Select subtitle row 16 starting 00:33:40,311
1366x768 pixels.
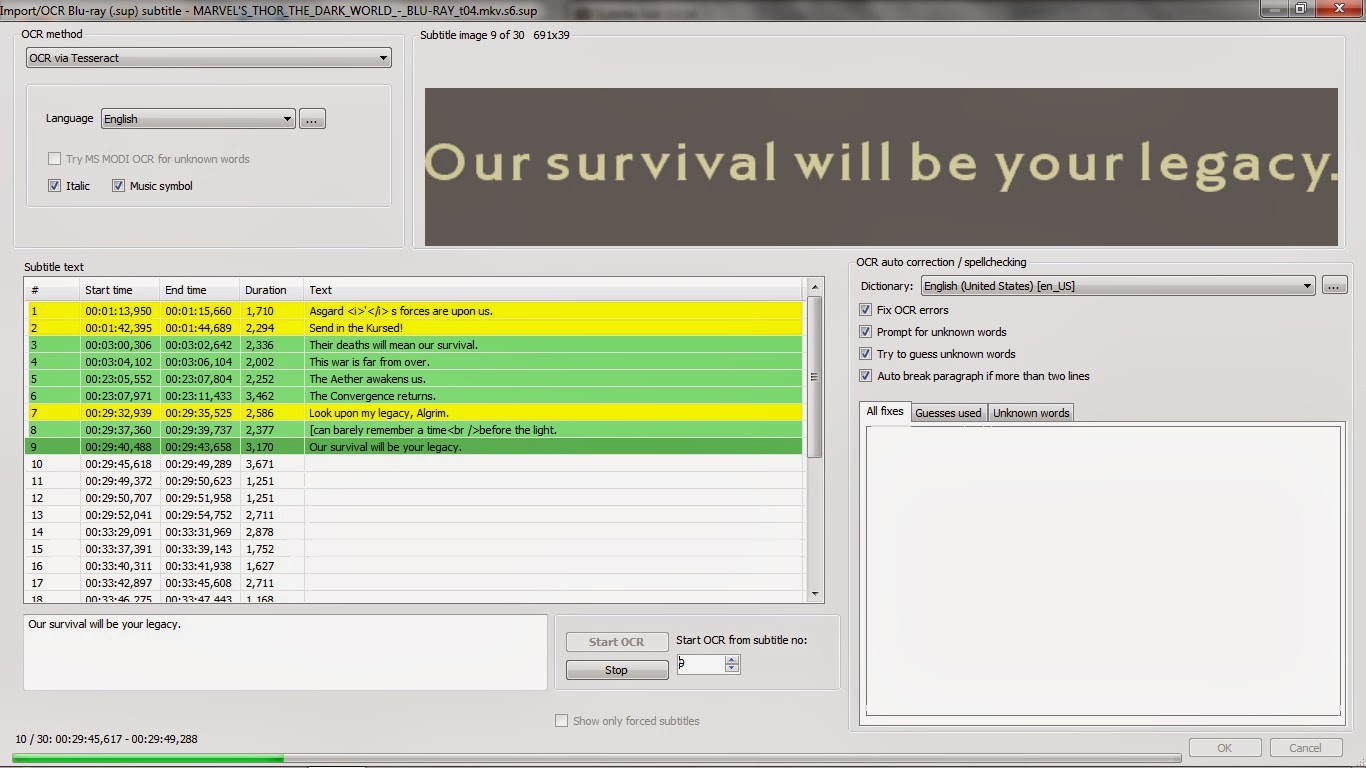[414, 566]
